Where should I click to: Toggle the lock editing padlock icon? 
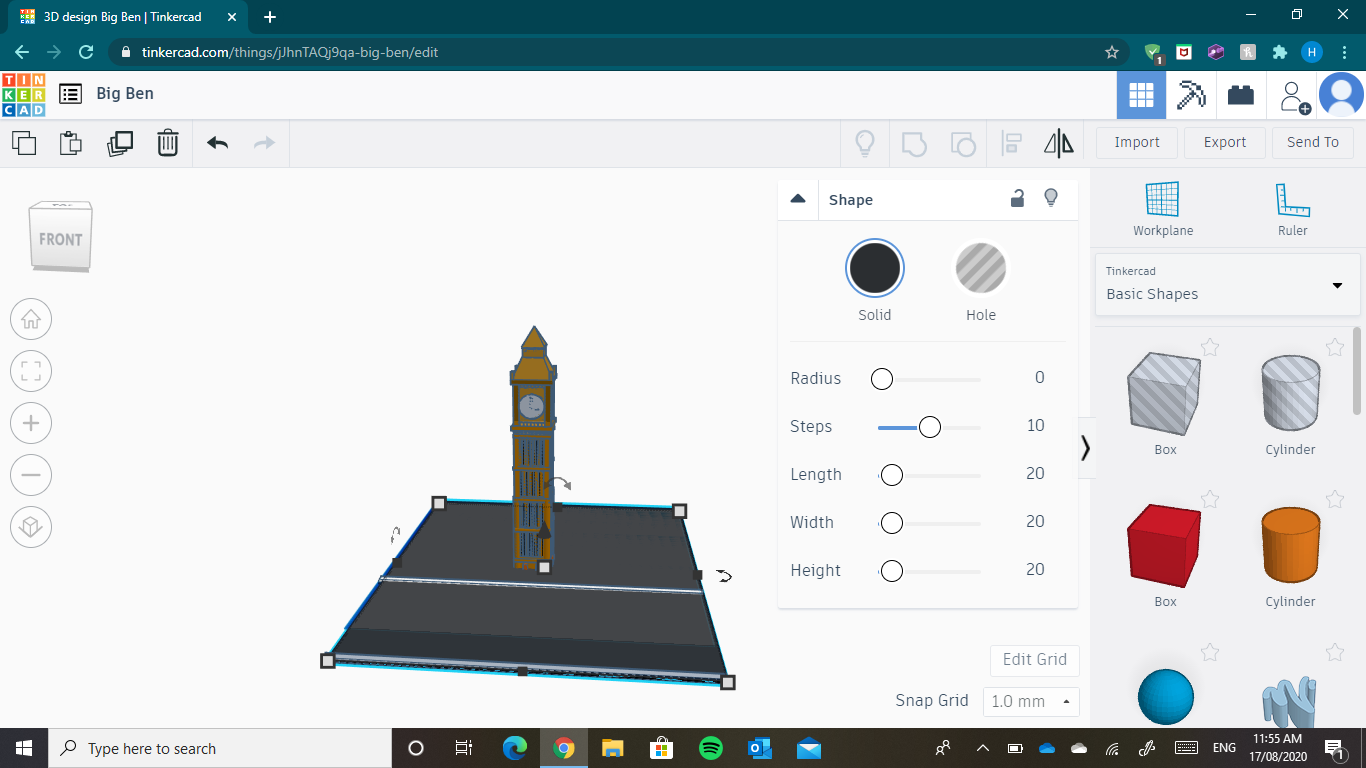click(1017, 198)
